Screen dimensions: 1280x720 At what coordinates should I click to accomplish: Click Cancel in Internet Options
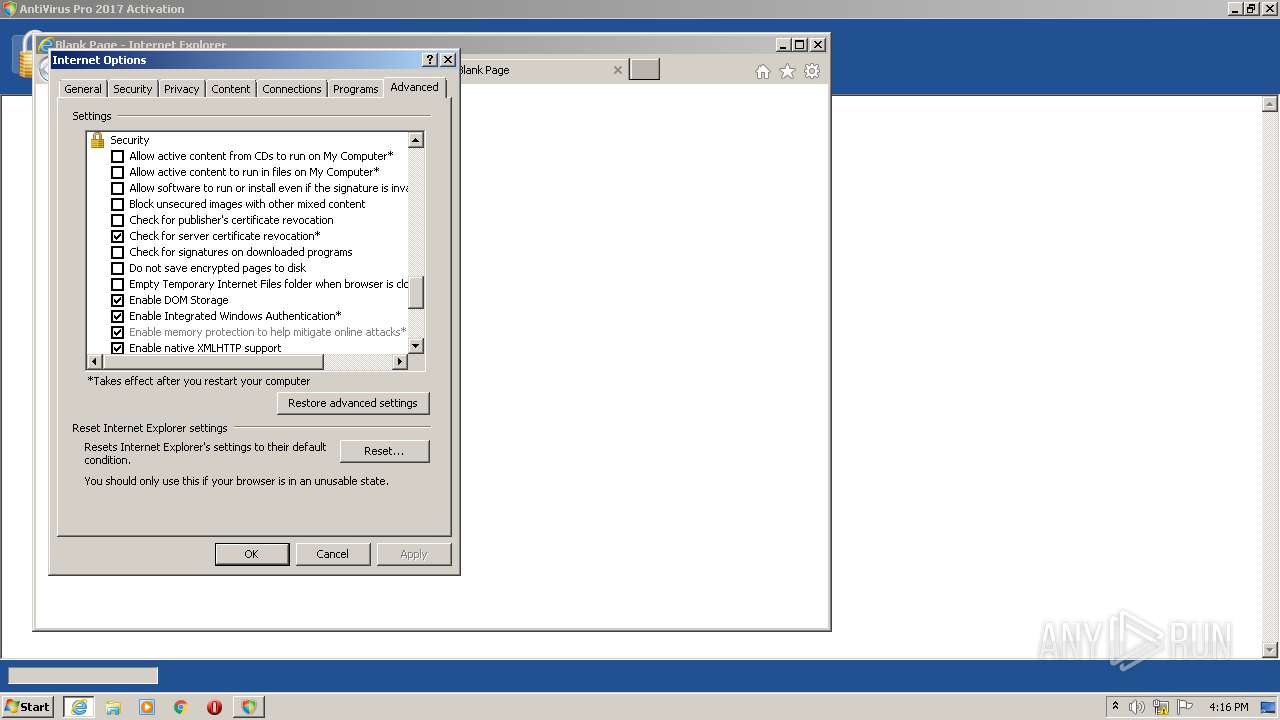pos(332,554)
